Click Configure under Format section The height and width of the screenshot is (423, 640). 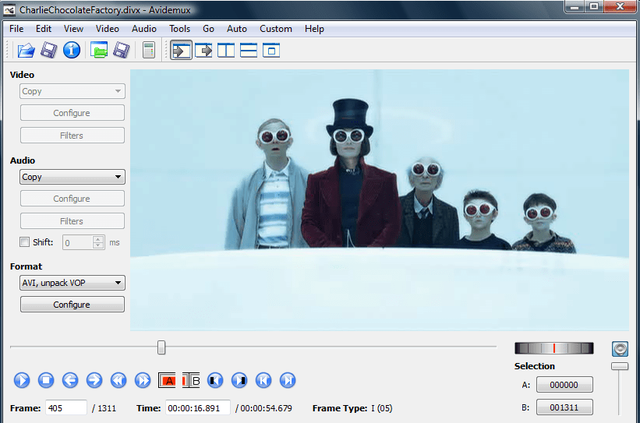72,305
